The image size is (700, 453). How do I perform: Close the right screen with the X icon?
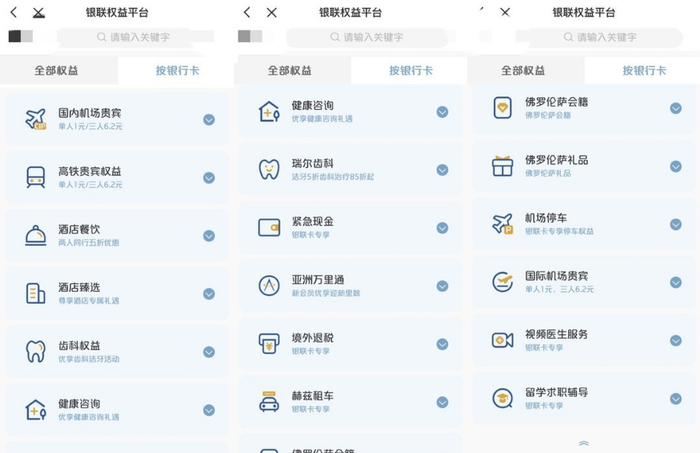(505, 12)
